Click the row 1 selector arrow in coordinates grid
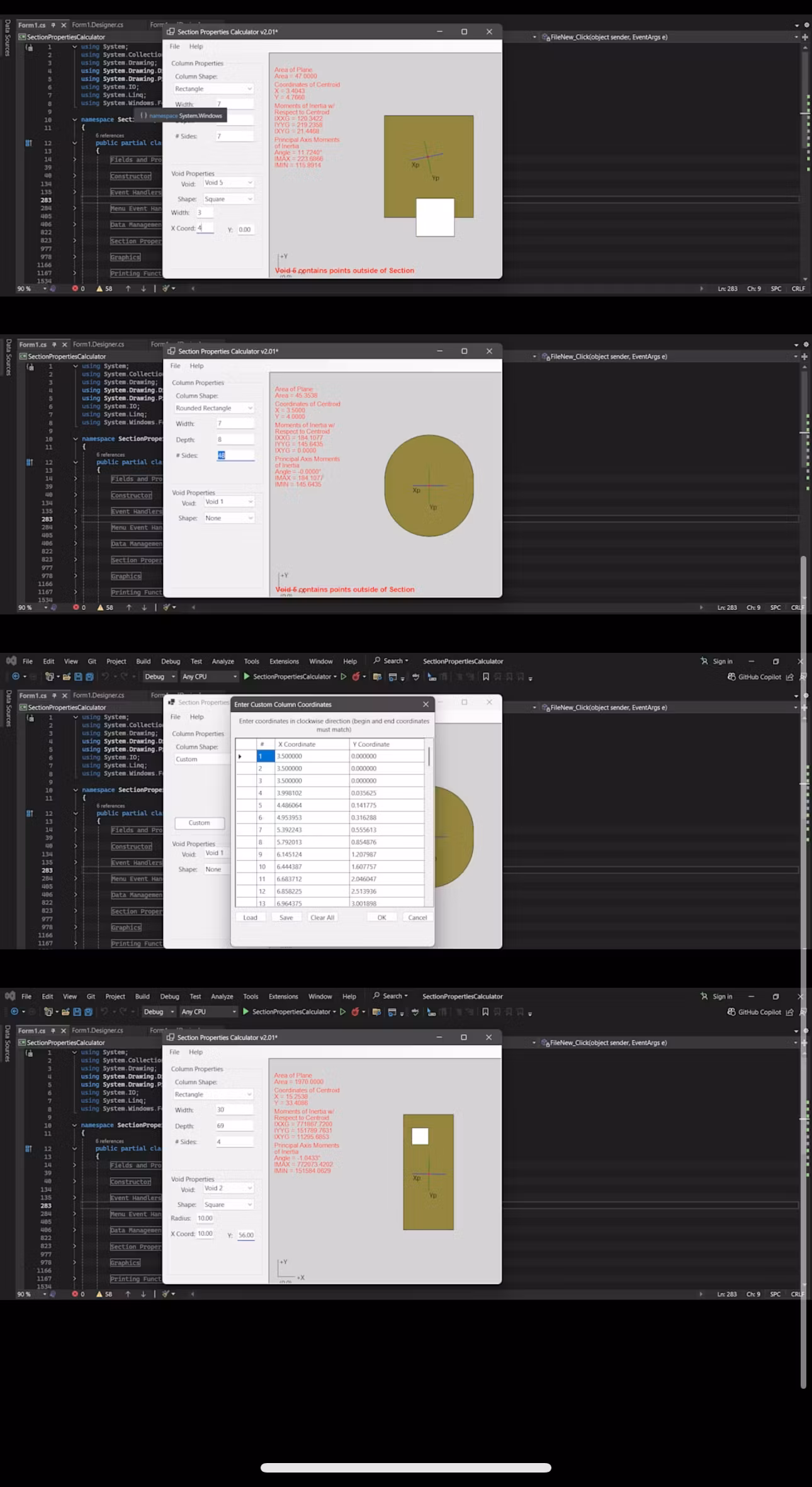Screen dimensions: 812x1487 click(240, 756)
